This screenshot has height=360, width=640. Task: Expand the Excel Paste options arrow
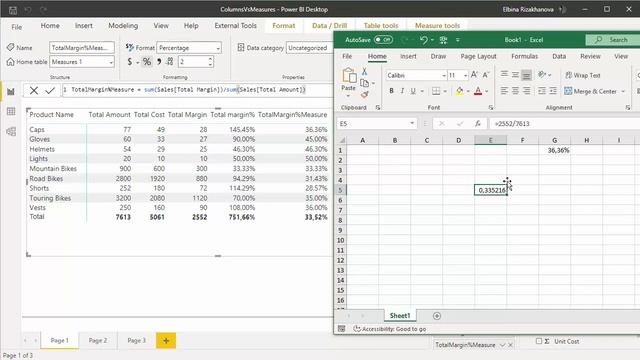(348, 96)
